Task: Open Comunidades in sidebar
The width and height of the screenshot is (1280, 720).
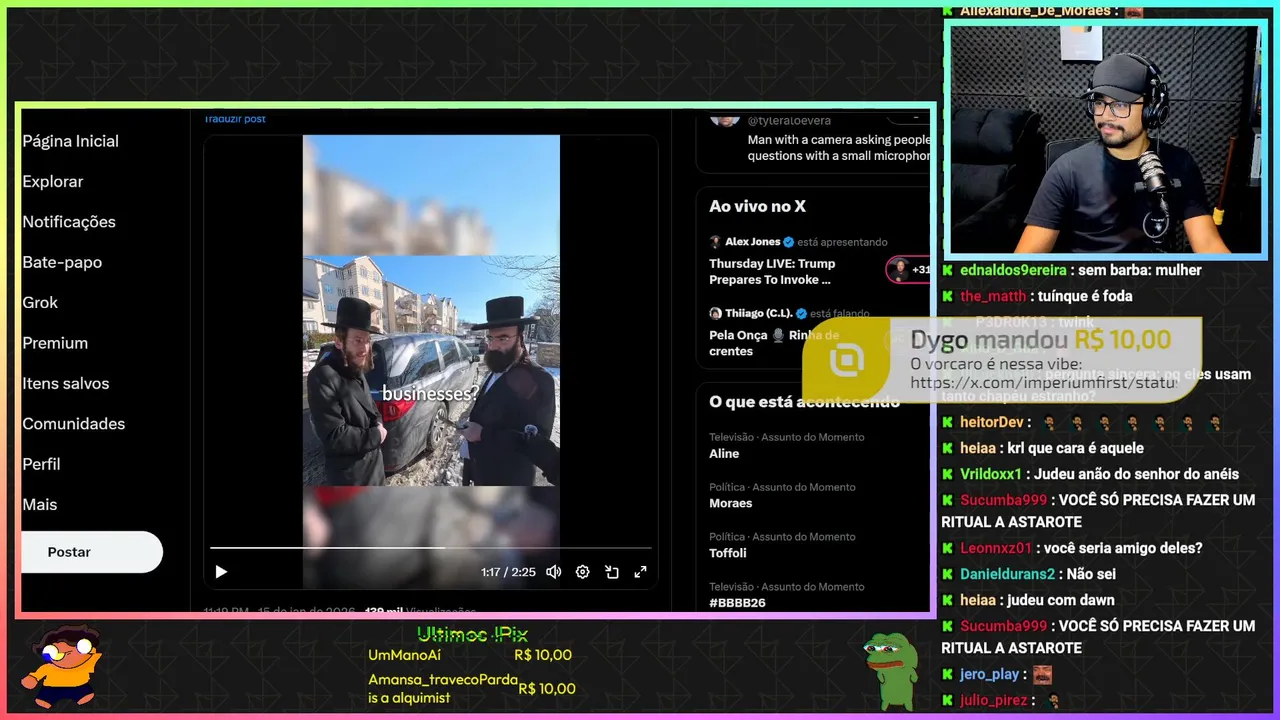Action: [x=74, y=424]
